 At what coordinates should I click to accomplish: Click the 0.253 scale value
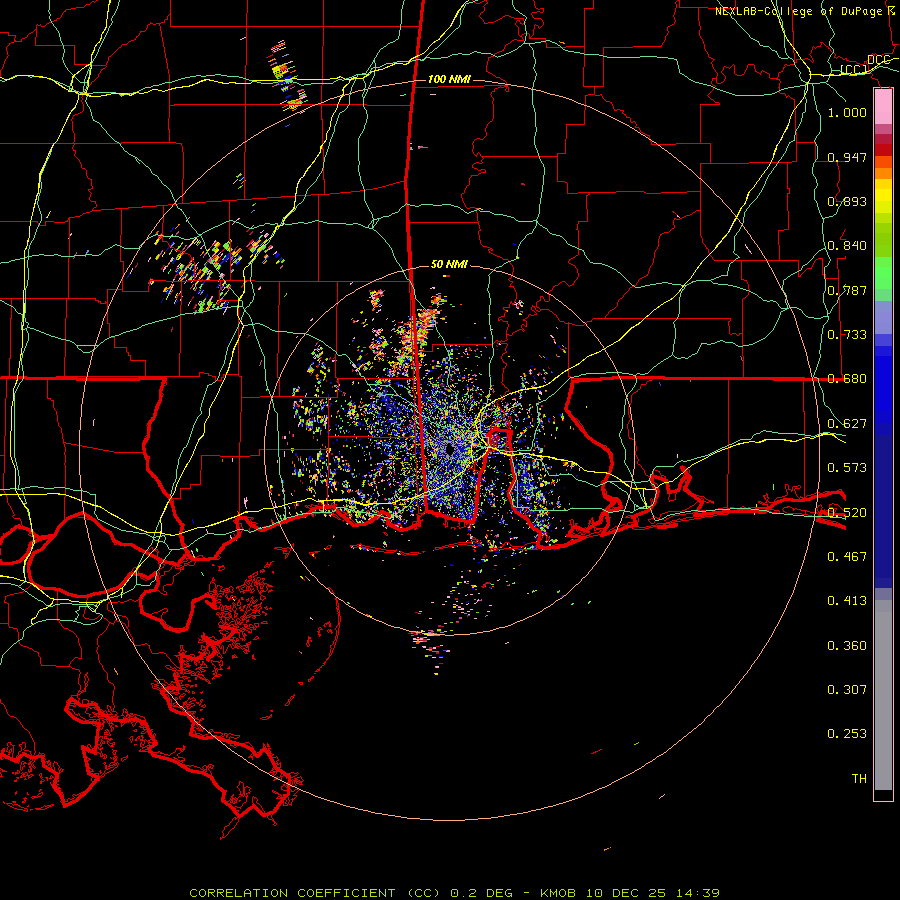click(847, 734)
